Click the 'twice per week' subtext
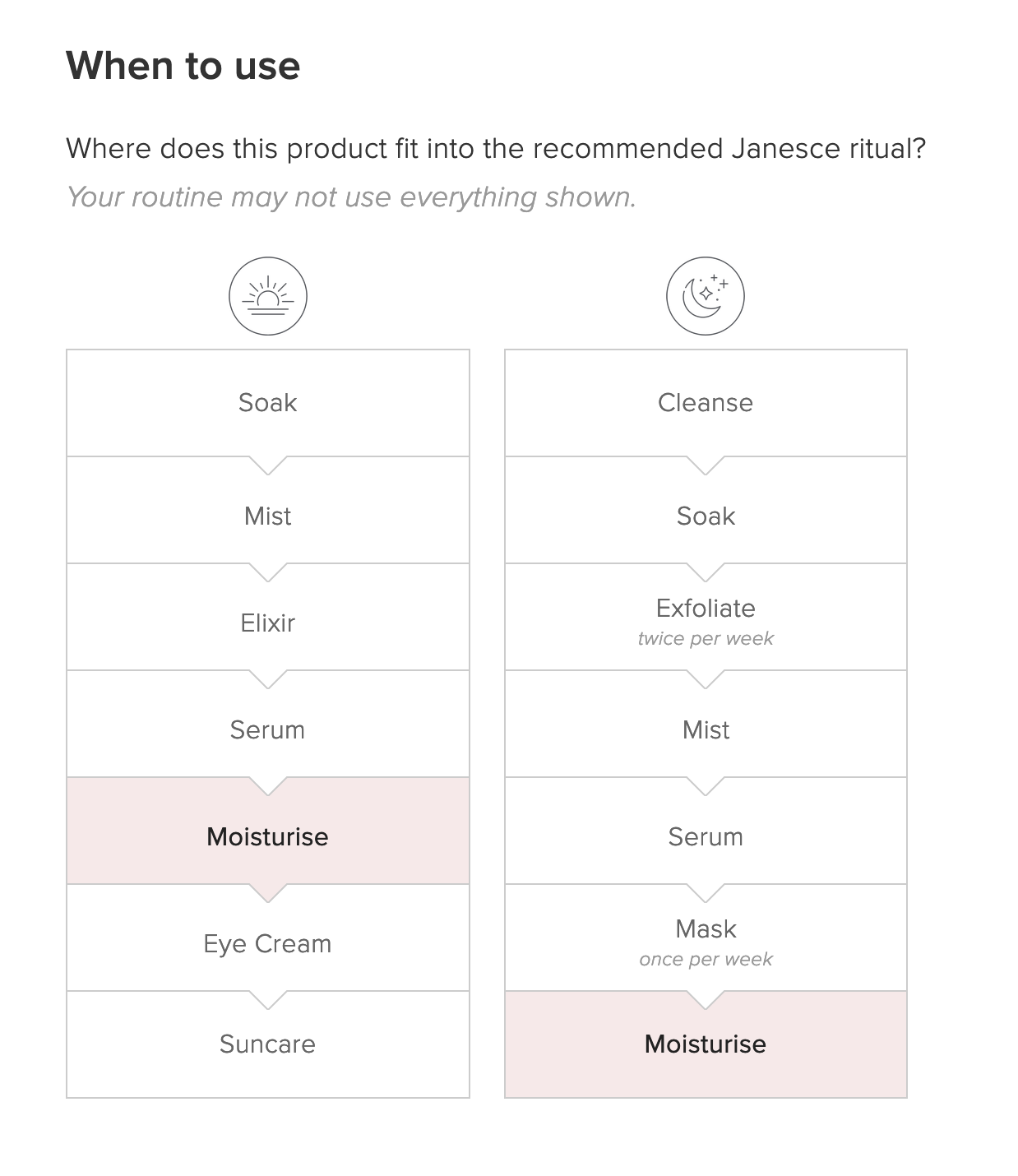This screenshot has width=1018, height=1176. 706,639
